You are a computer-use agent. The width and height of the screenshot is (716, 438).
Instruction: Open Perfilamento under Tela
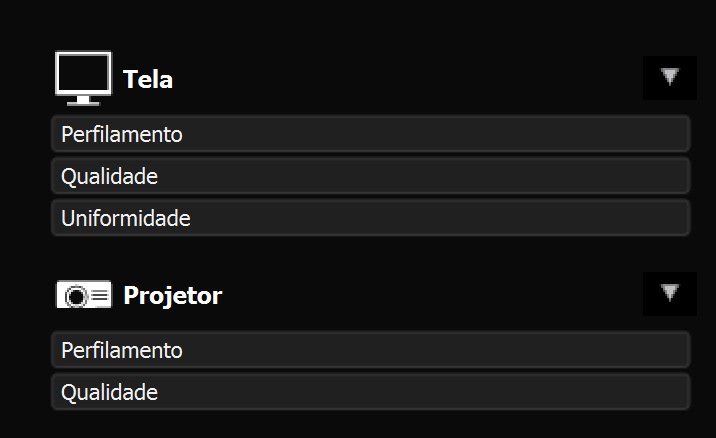(370, 134)
